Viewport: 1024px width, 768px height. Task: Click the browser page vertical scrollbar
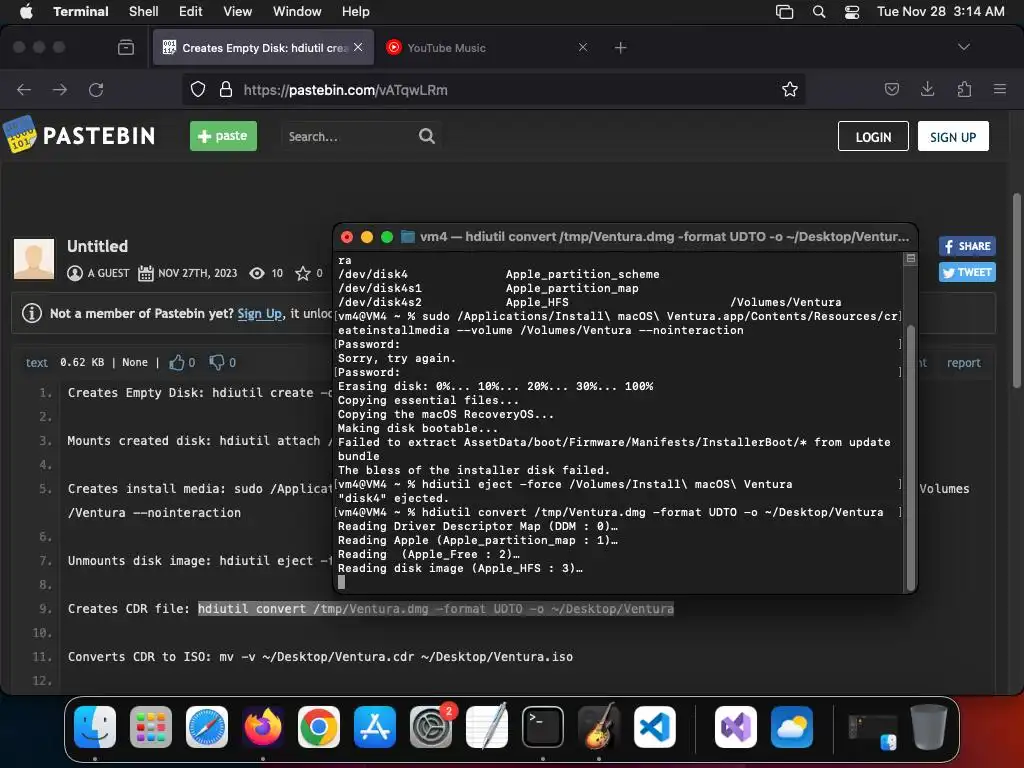(1017, 291)
